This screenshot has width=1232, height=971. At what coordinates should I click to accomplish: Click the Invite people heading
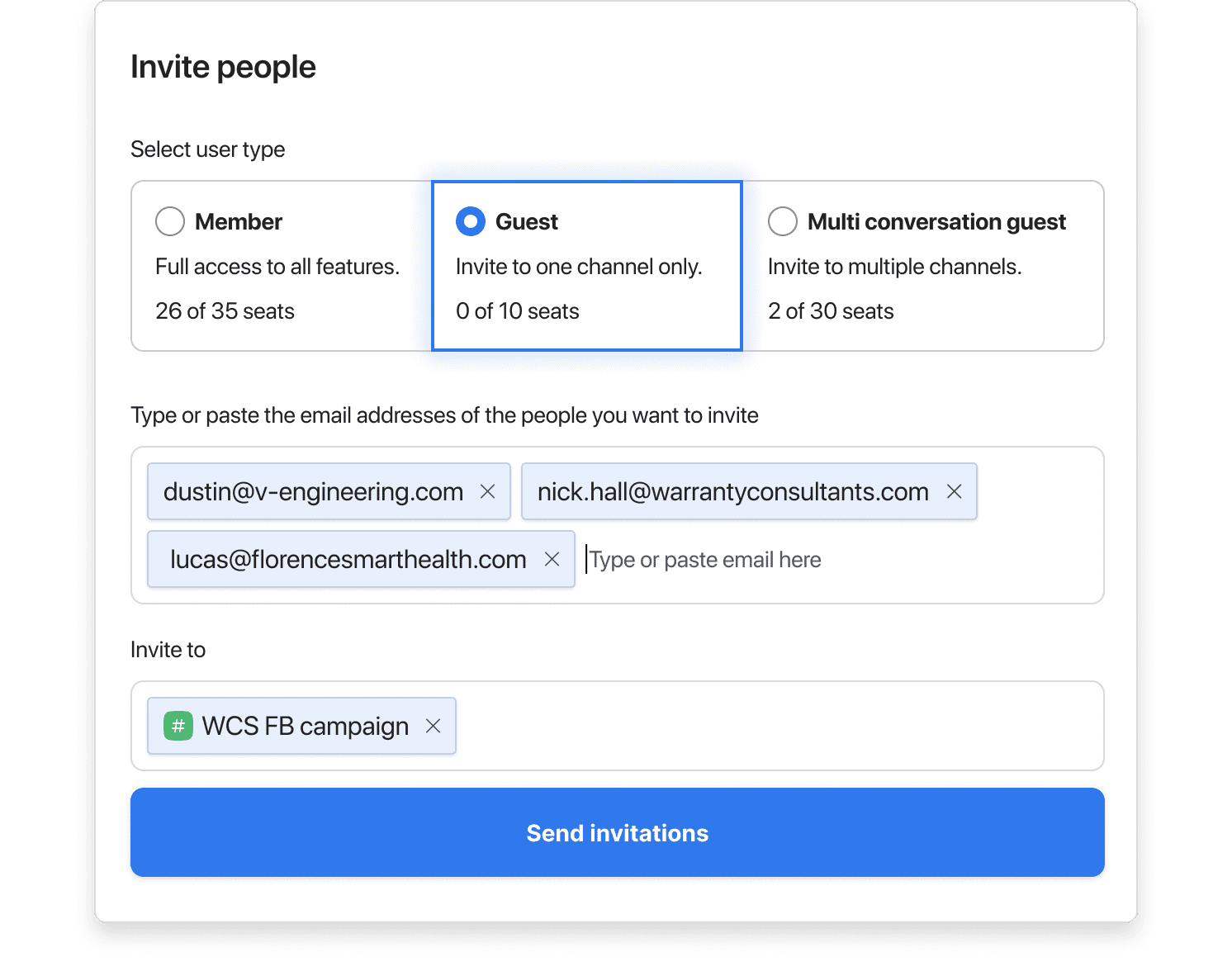click(x=223, y=66)
